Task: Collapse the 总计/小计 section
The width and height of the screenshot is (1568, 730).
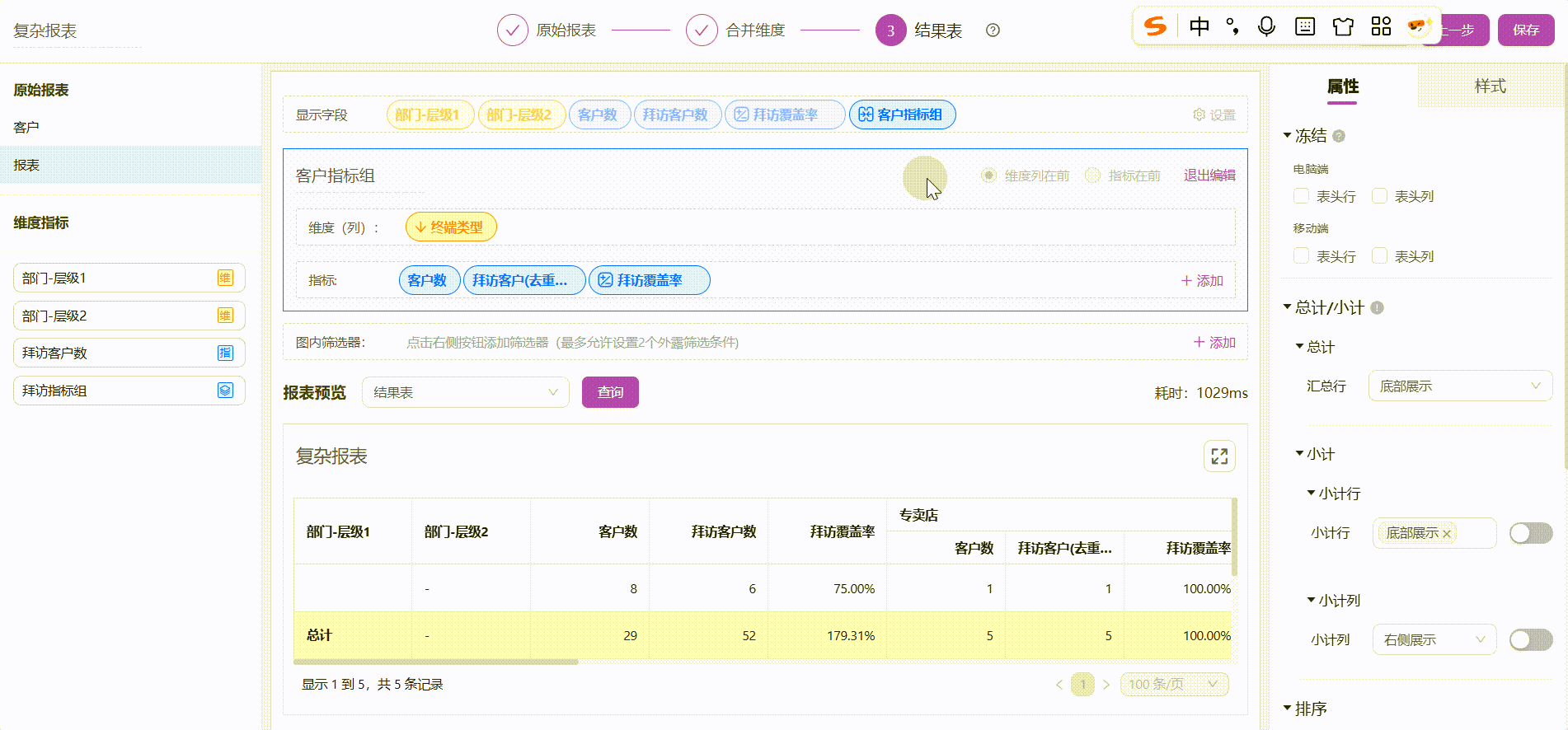Action: click(1287, 307)
